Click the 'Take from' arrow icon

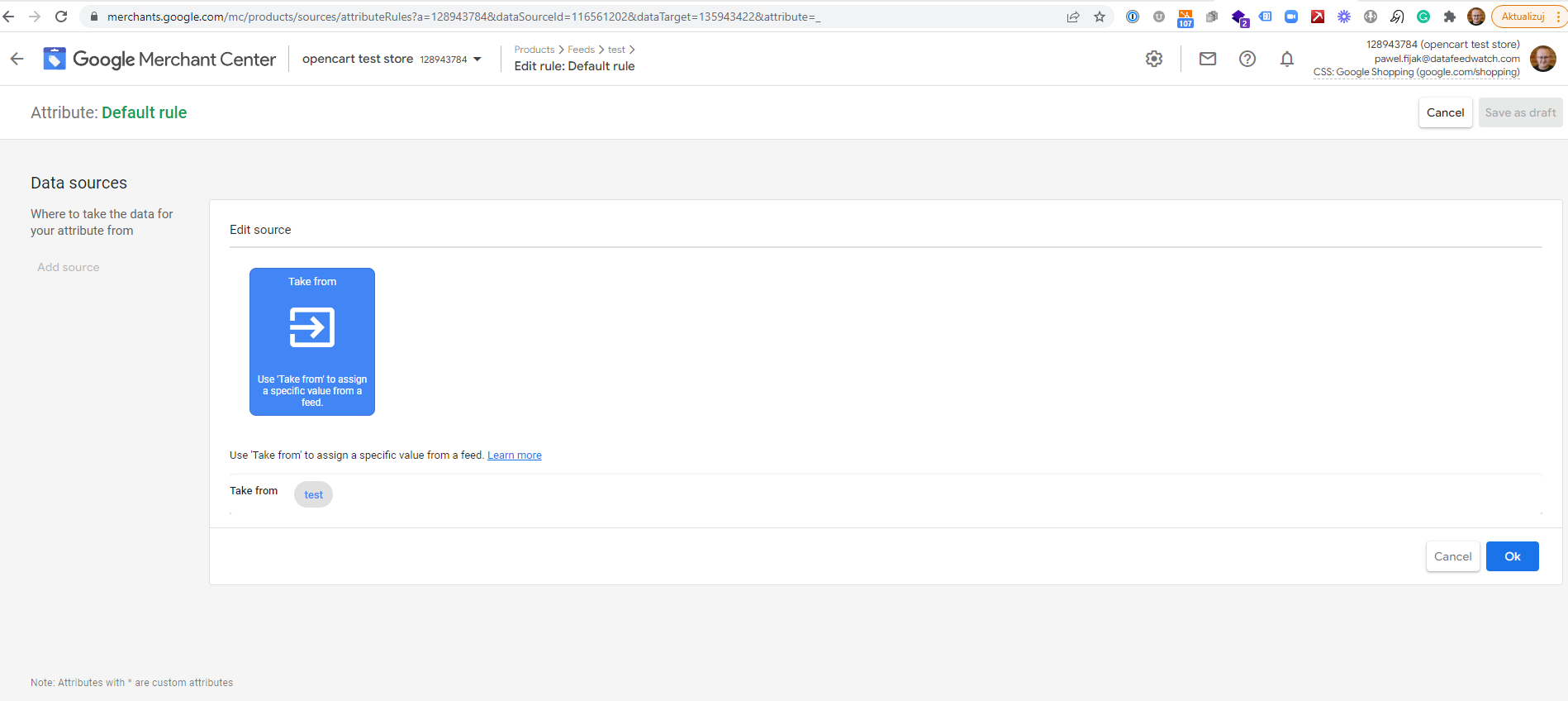312,327
